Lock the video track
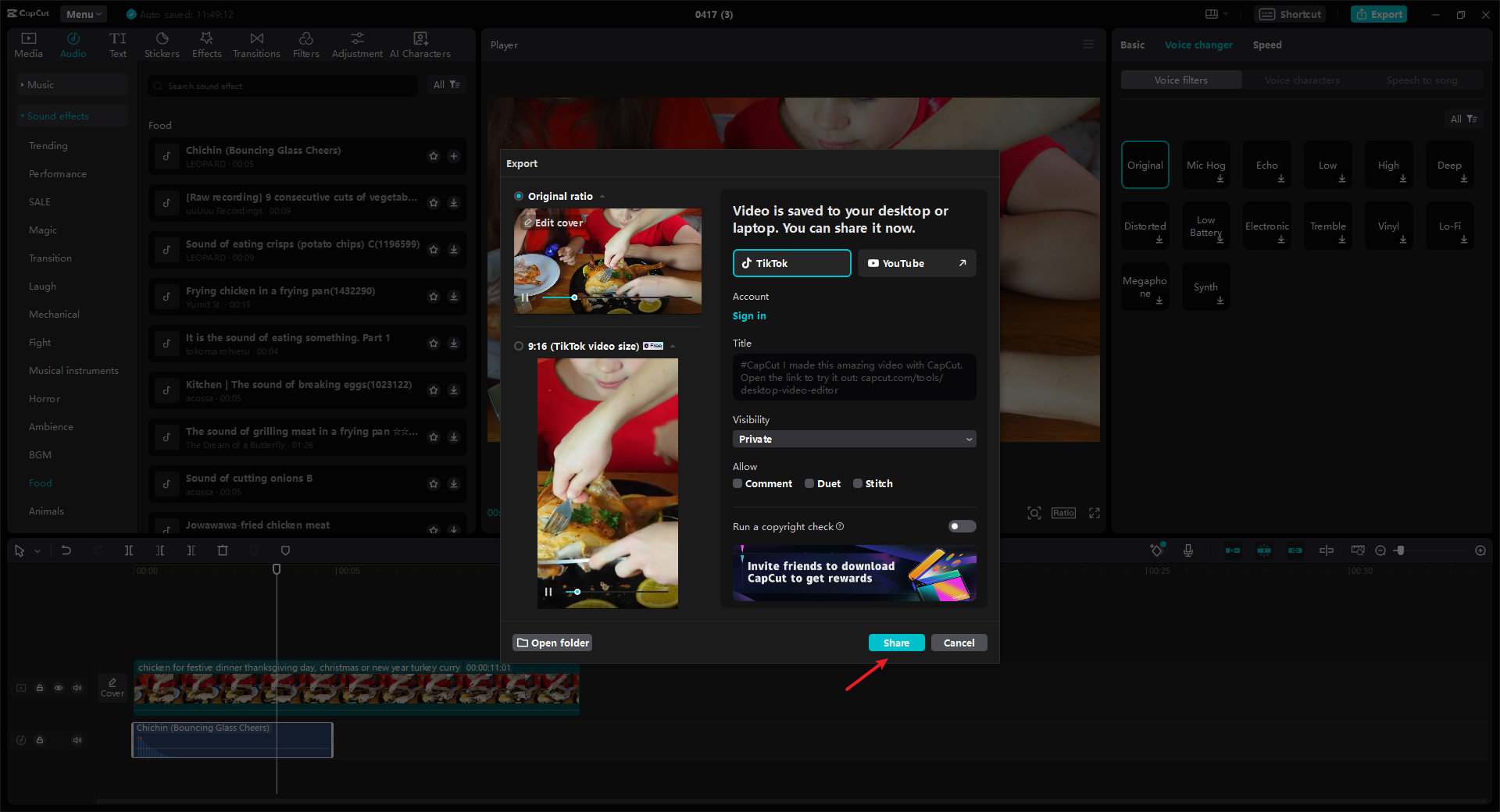The width and height of the screenshot is (1500, 812). (40, 688)
